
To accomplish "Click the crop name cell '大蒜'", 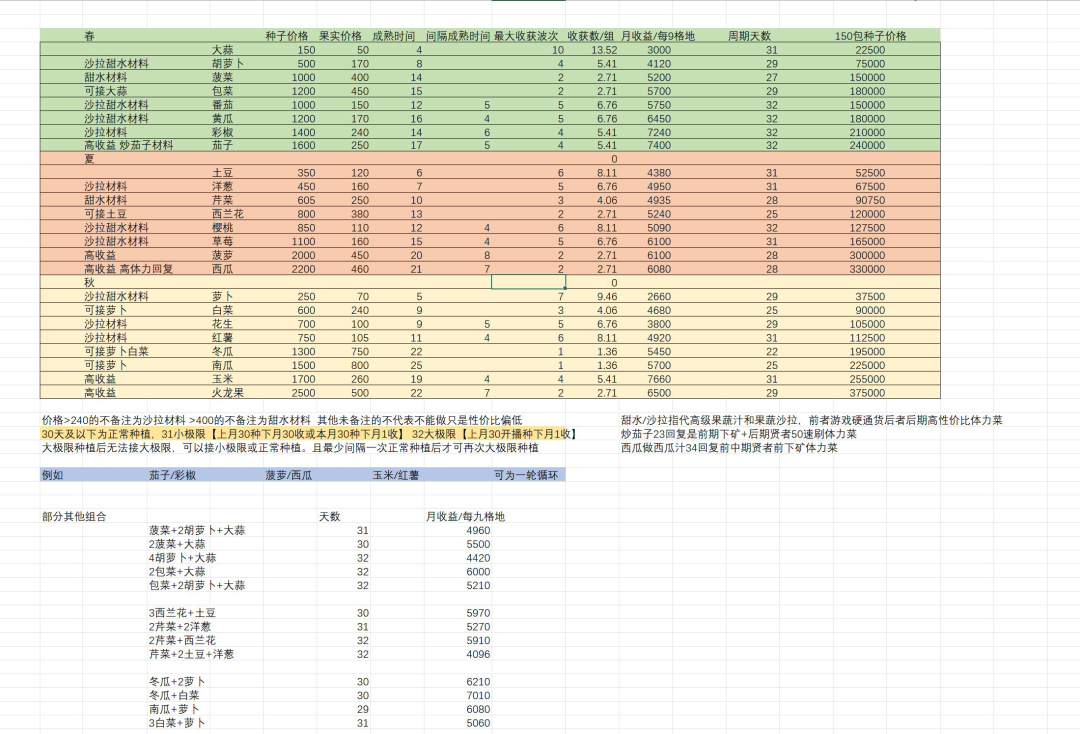I will [222, 50].
